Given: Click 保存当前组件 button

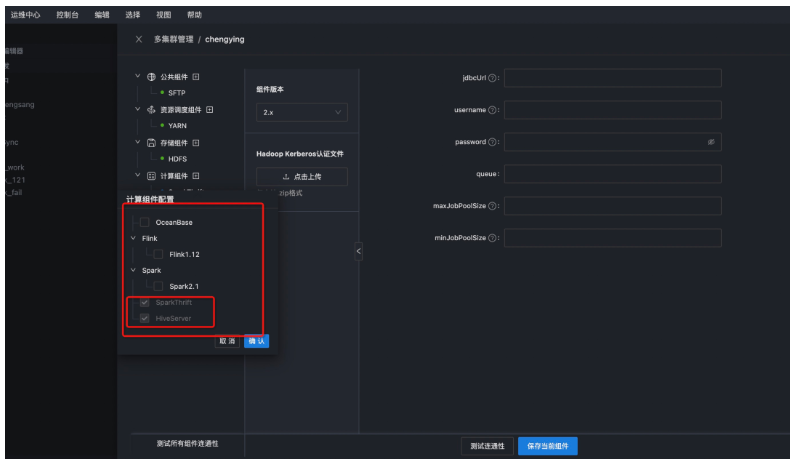Looking at the screenshot, I should pyautogui.click(x=548, y=446).
